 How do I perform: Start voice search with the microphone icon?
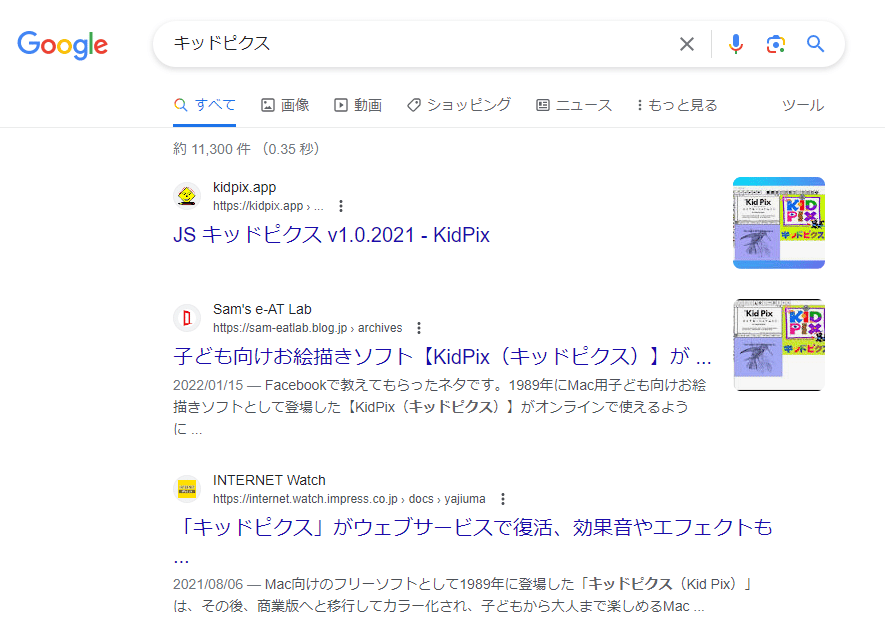pos(735,44)
